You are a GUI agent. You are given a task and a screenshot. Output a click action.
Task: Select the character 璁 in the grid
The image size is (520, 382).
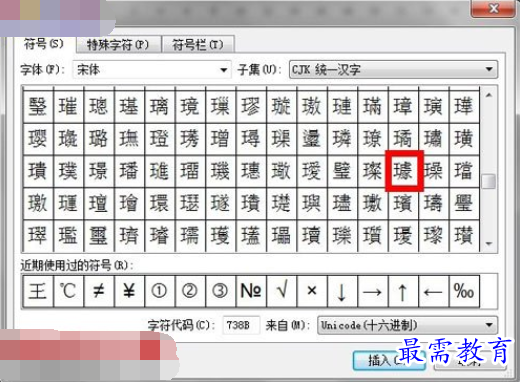[99, 106]
